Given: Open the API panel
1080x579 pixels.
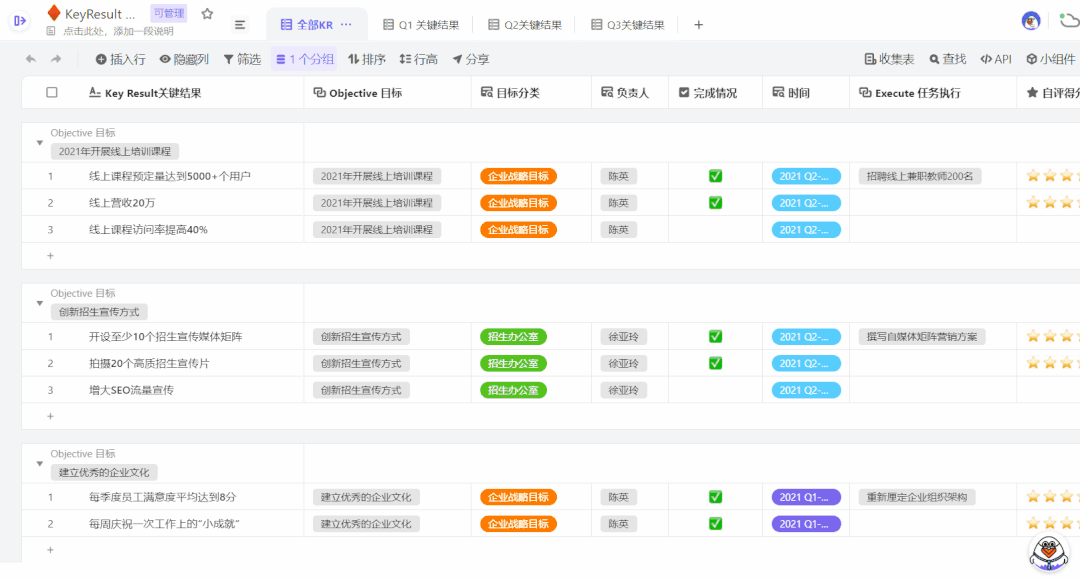Looking at the screenshot, I should 996,59.
